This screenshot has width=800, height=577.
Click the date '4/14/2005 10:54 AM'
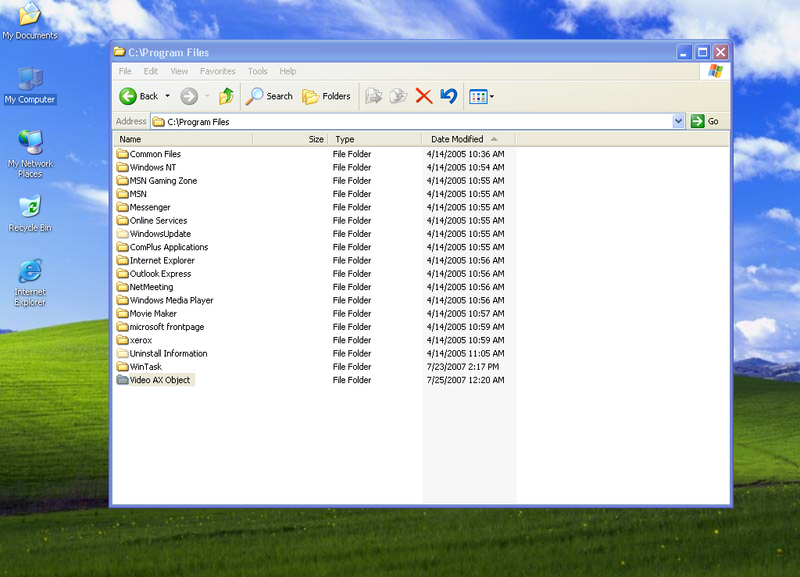coord(465,167)
